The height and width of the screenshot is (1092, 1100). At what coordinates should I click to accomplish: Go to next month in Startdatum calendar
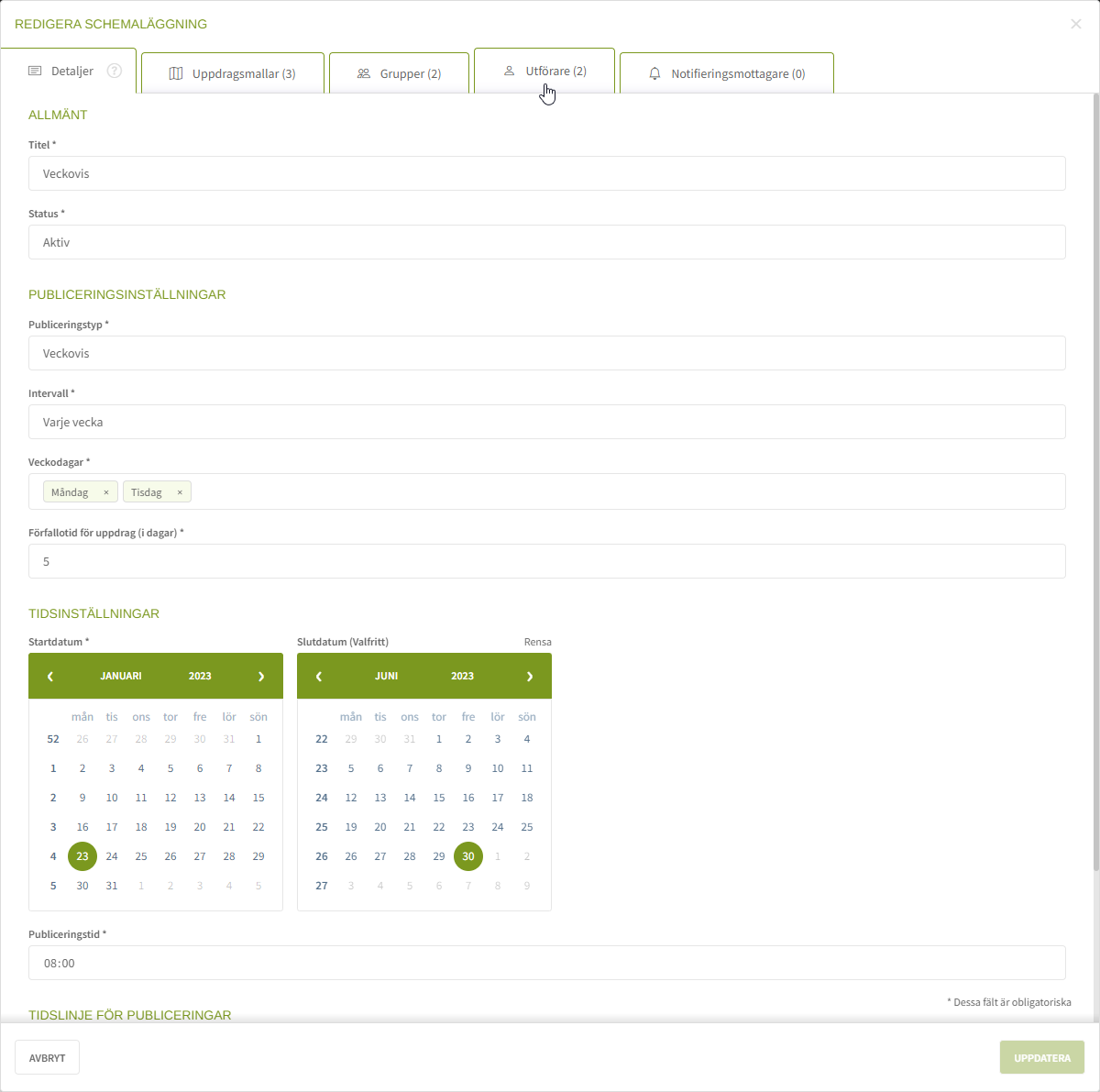click(261, 676)
